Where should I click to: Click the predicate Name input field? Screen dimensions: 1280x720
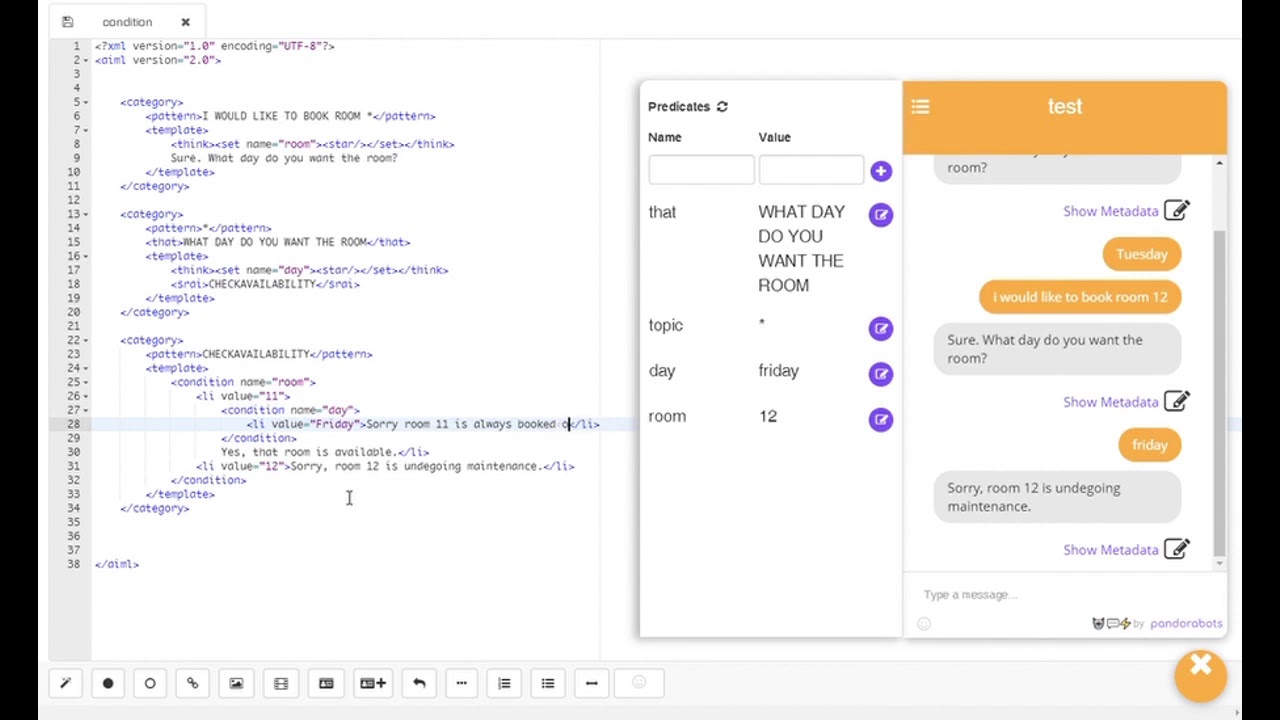point(701,170)
